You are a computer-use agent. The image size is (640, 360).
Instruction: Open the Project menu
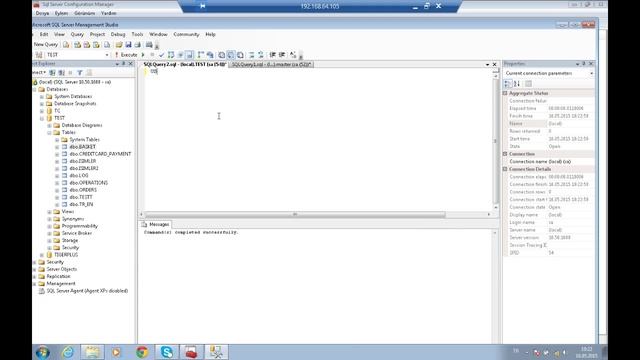pyautogui.click(x=97, y=34)
